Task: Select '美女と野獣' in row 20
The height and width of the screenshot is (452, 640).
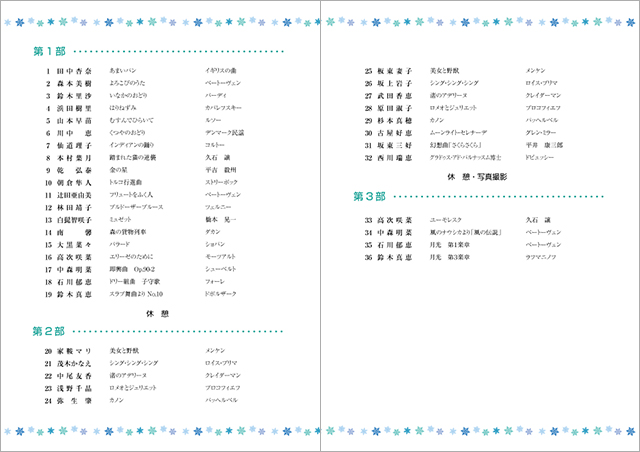Action: (x=124, y=351)
